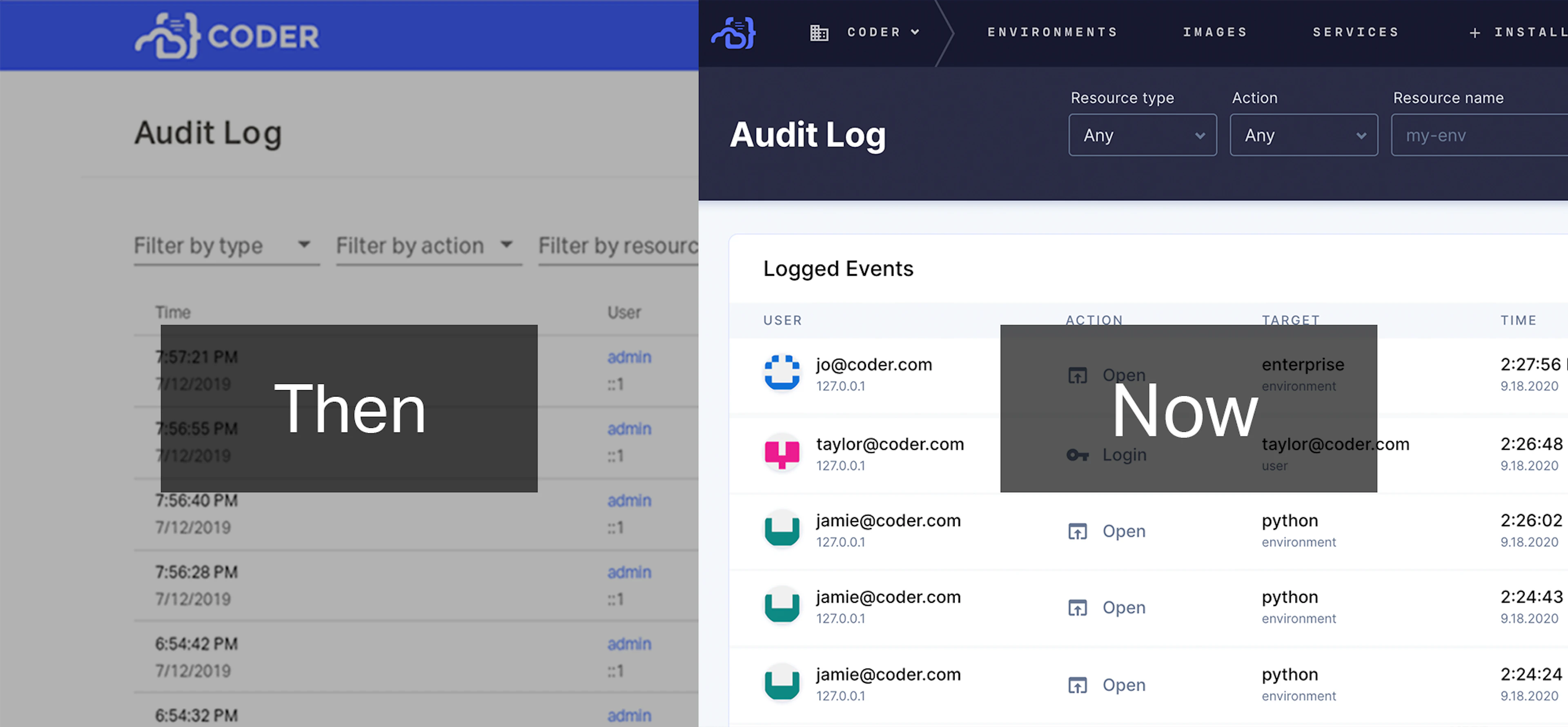
Task: Click the Resource name input field
Action: click(x=1480, y=135)
